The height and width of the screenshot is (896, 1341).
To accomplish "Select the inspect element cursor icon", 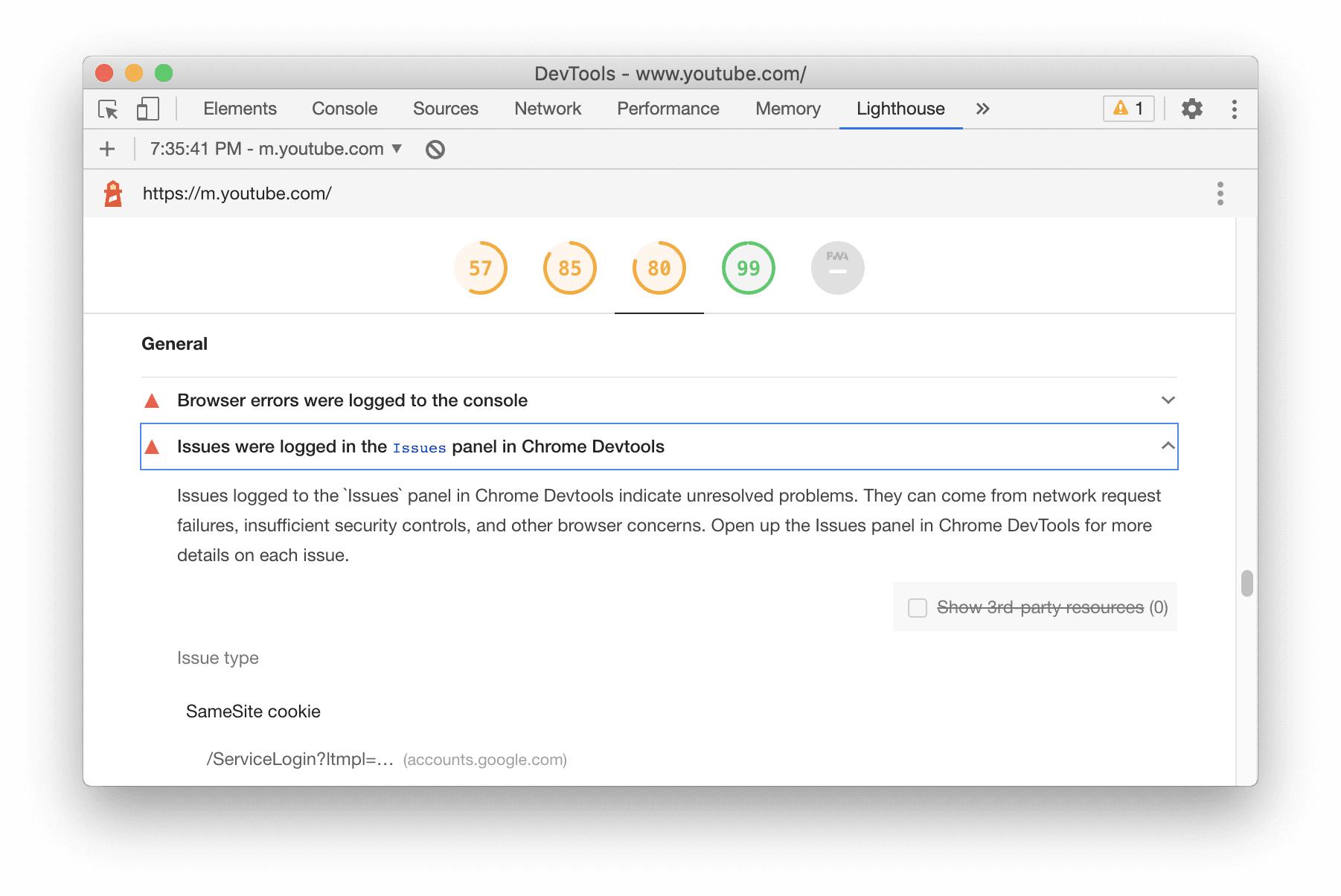I will tap(108, 109).
